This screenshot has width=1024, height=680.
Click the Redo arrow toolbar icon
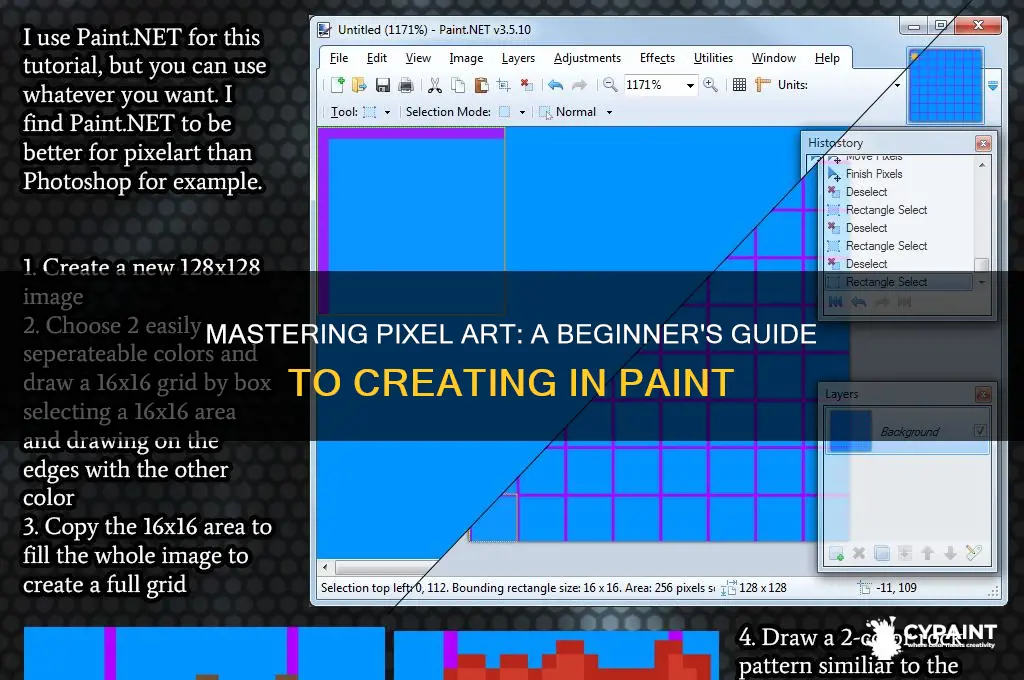click(x=579, y=85)
